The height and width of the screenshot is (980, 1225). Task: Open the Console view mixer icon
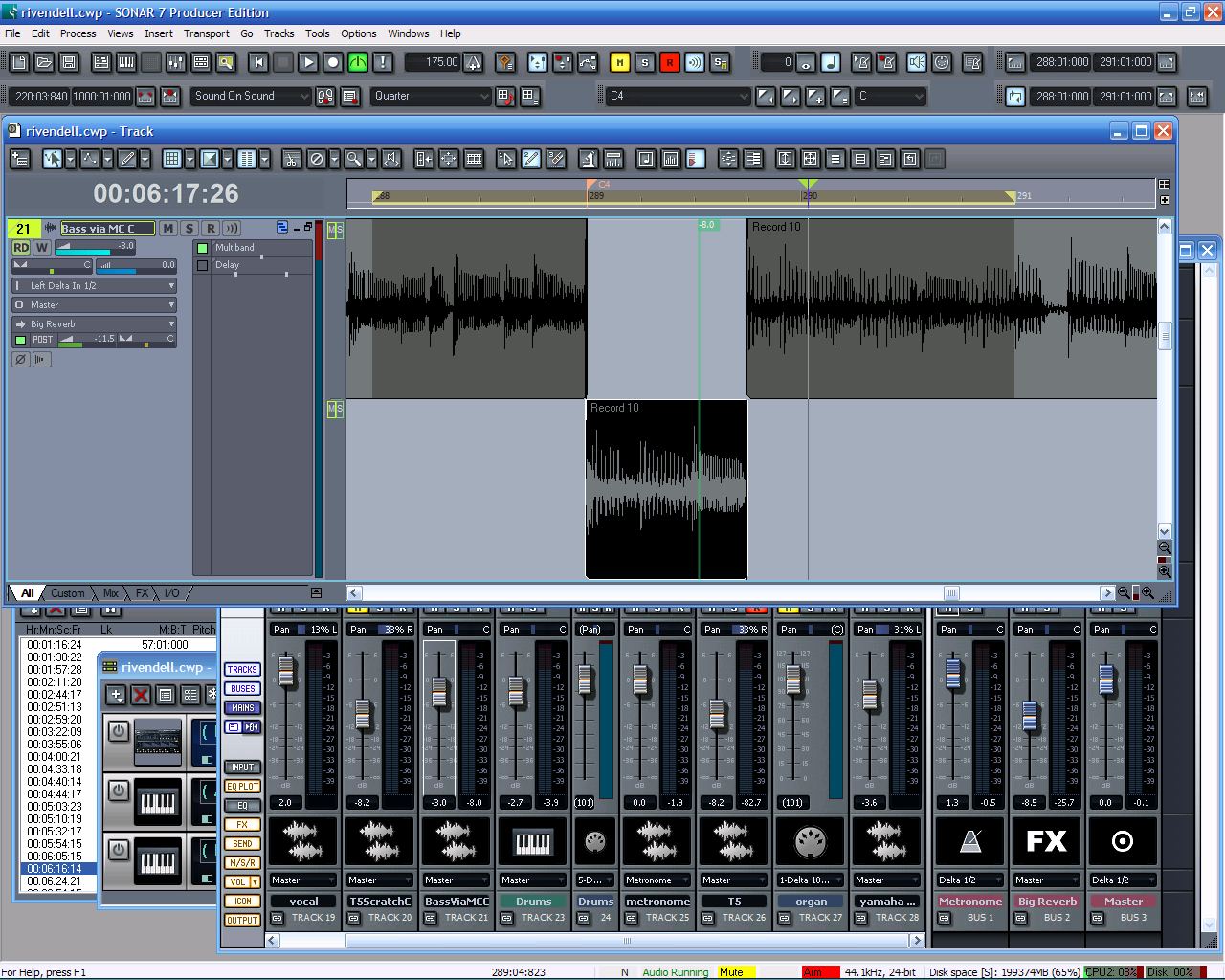pos(176,62)
